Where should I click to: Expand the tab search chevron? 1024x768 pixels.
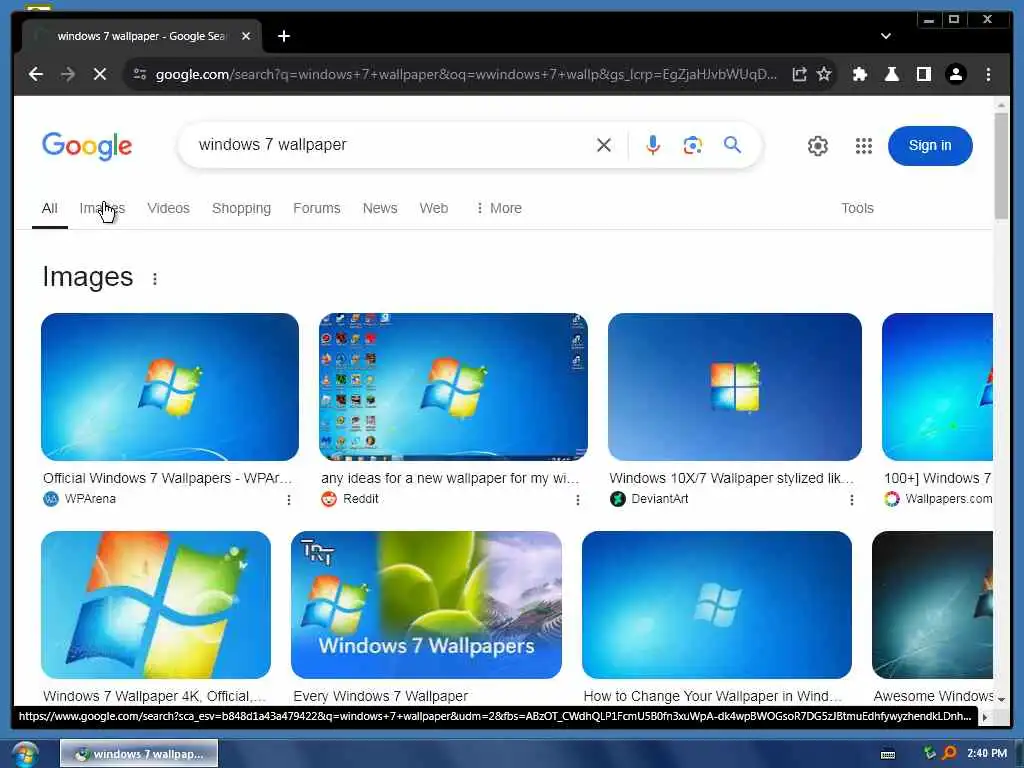coord(886,36)
